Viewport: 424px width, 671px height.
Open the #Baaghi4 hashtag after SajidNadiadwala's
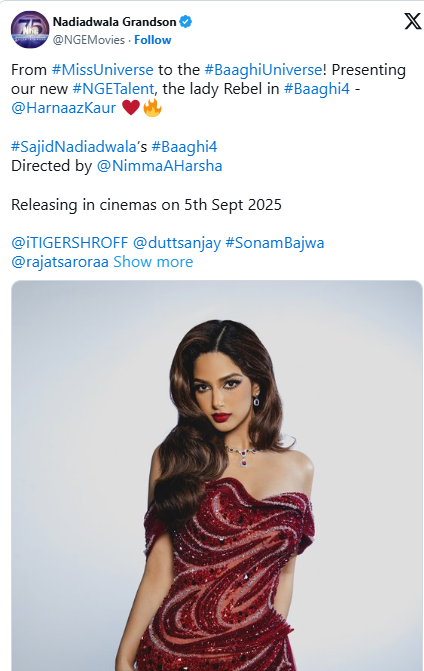click(x=184, y=147)
